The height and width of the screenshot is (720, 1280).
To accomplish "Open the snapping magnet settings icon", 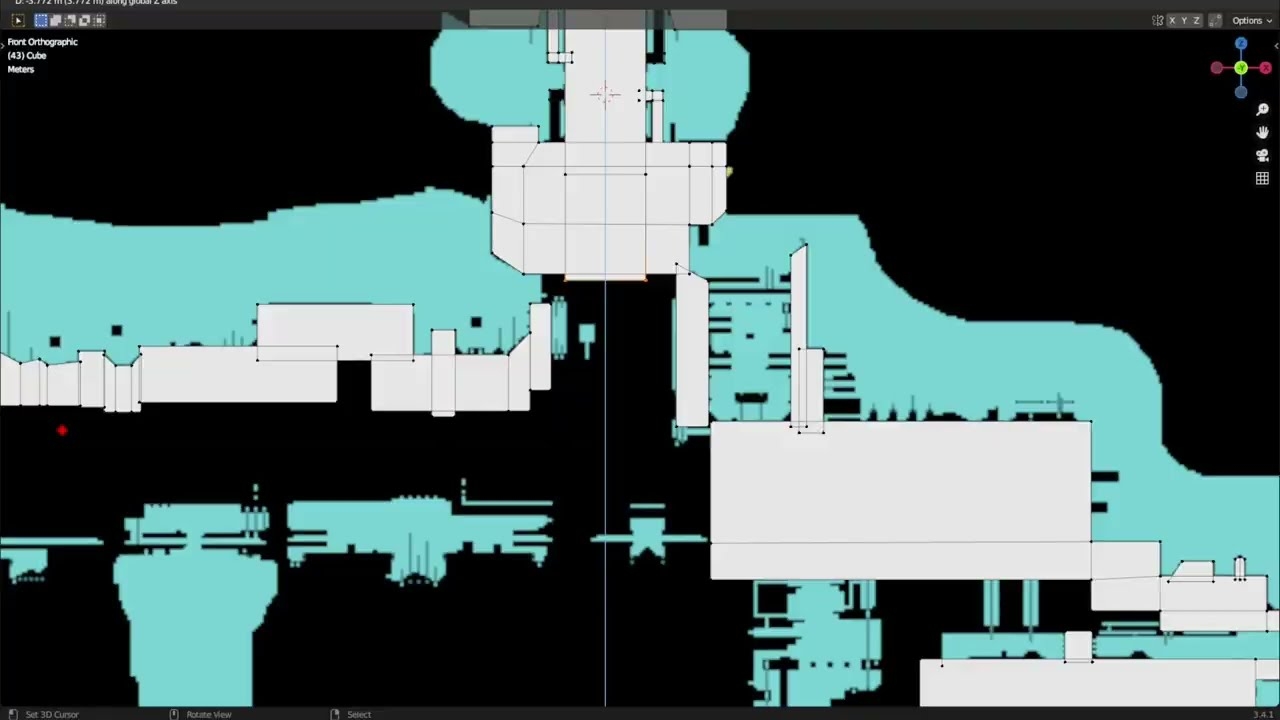I will pyautogui.click(x=85, y=20).
